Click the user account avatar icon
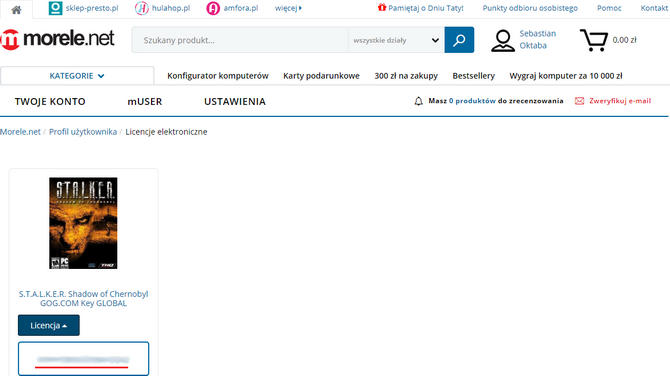 502,40
